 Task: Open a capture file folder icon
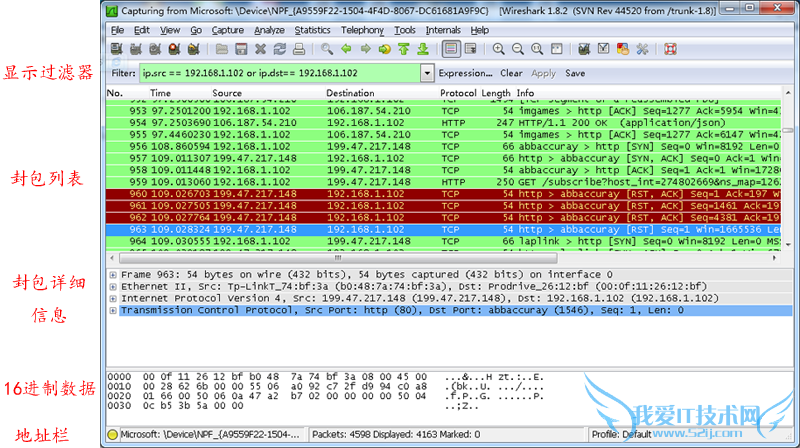pos(221,49)
